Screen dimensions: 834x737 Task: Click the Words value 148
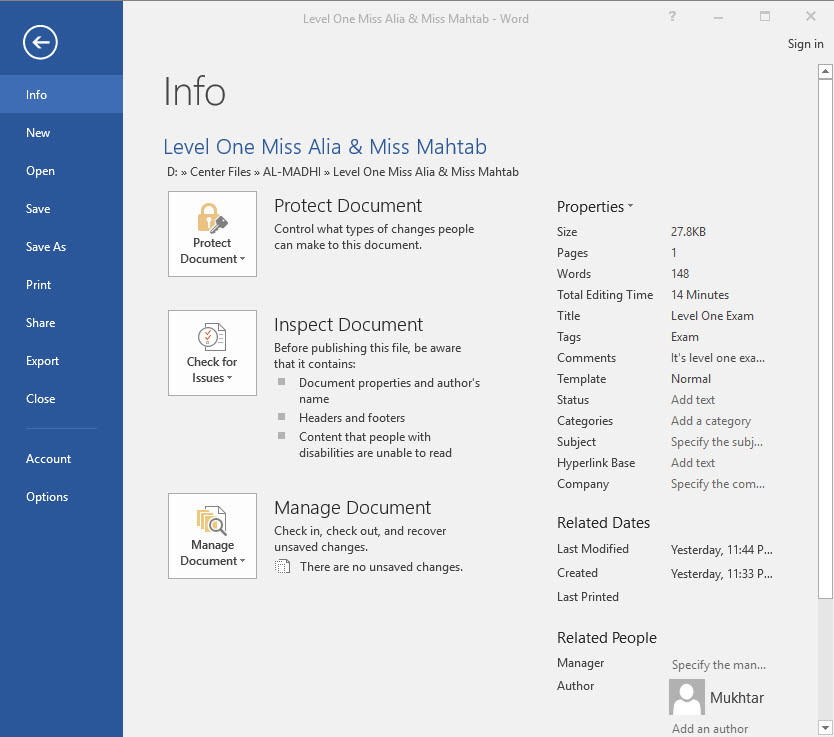tap(680, 274)
